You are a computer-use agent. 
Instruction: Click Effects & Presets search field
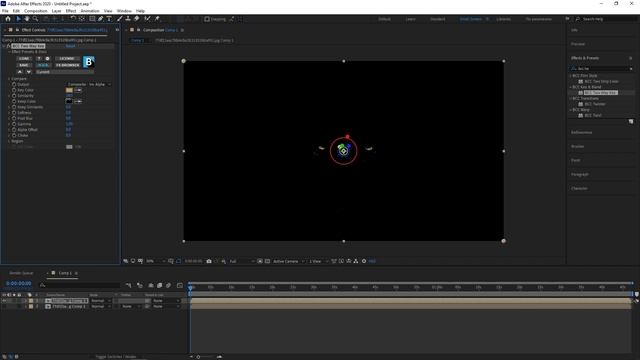point(603,69)
